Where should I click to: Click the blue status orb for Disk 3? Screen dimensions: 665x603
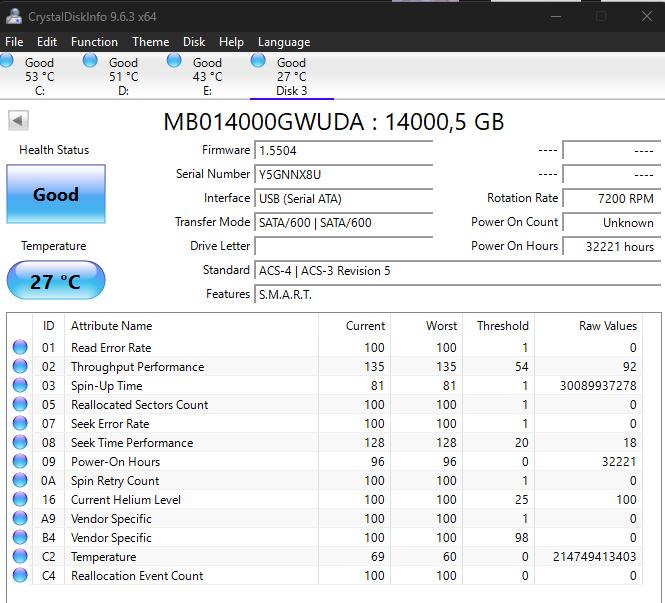coord(258,61)
